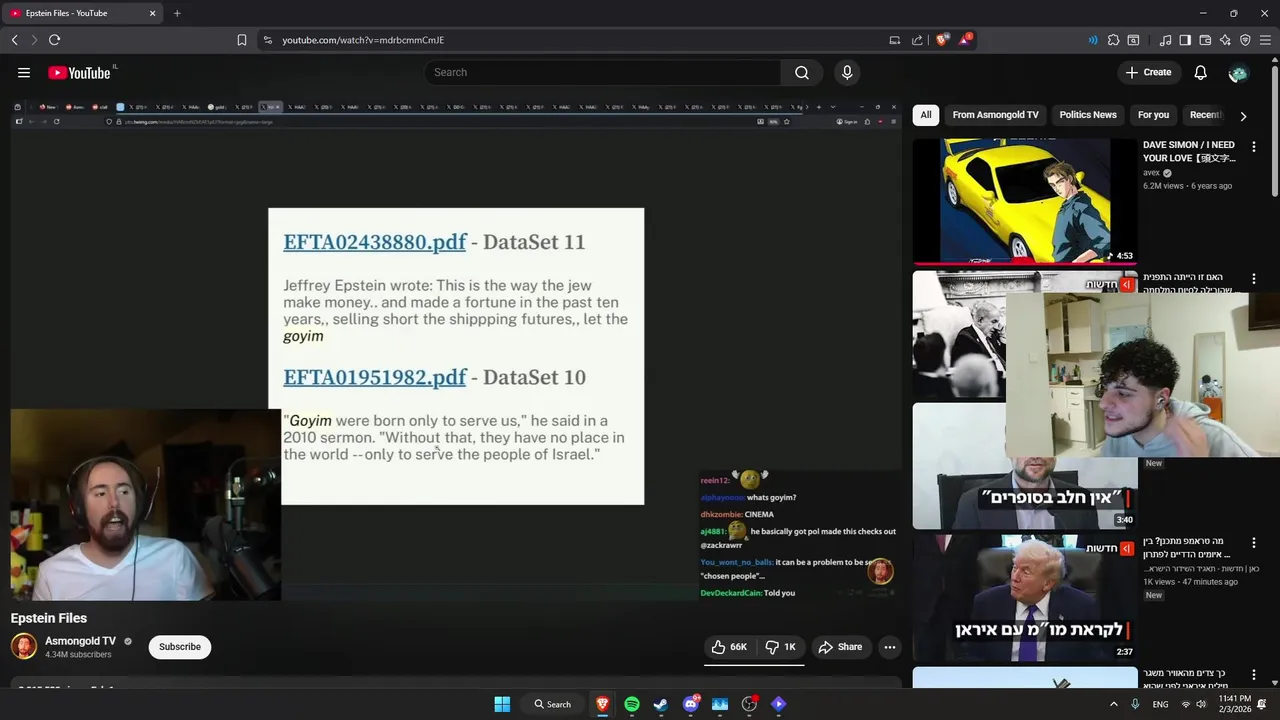1280x720 pixels.
Task: Open the Brave Shields lion icon
Action: point(941,40)
